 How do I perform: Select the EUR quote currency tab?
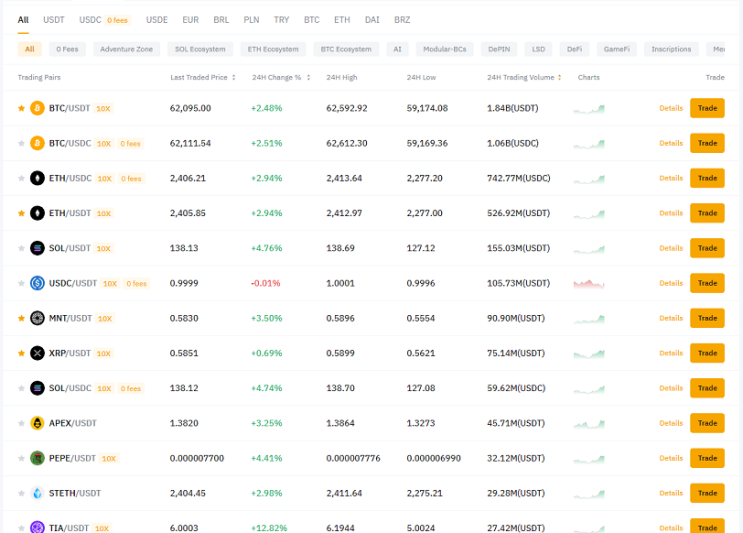click(x=190, y=20)
